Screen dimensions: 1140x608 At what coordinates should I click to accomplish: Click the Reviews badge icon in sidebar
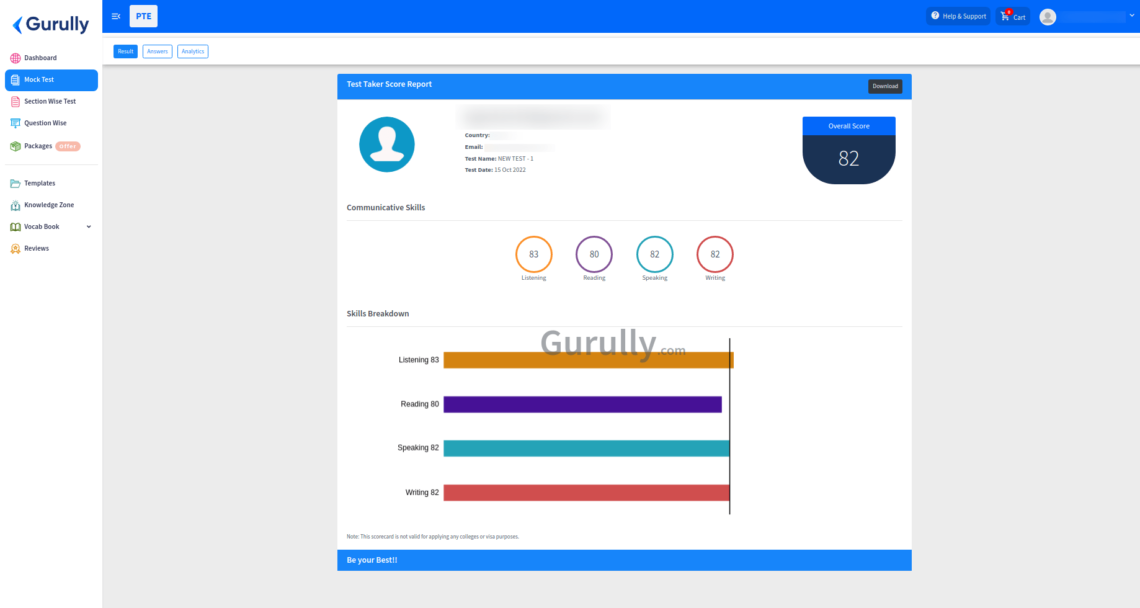14,248
